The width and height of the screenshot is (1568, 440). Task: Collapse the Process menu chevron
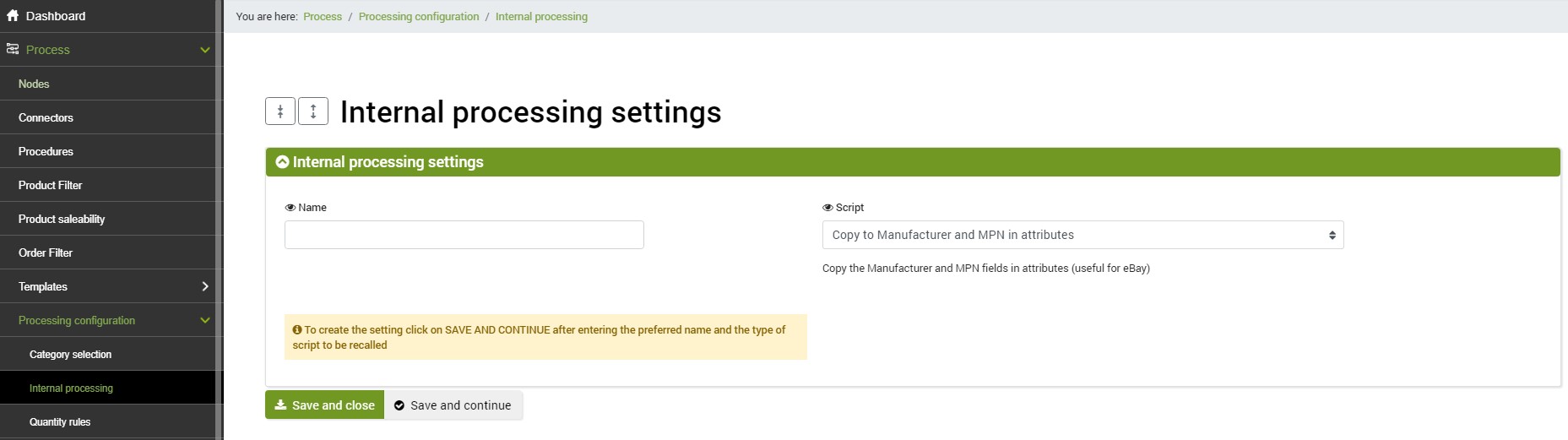(x=204, y=50)
